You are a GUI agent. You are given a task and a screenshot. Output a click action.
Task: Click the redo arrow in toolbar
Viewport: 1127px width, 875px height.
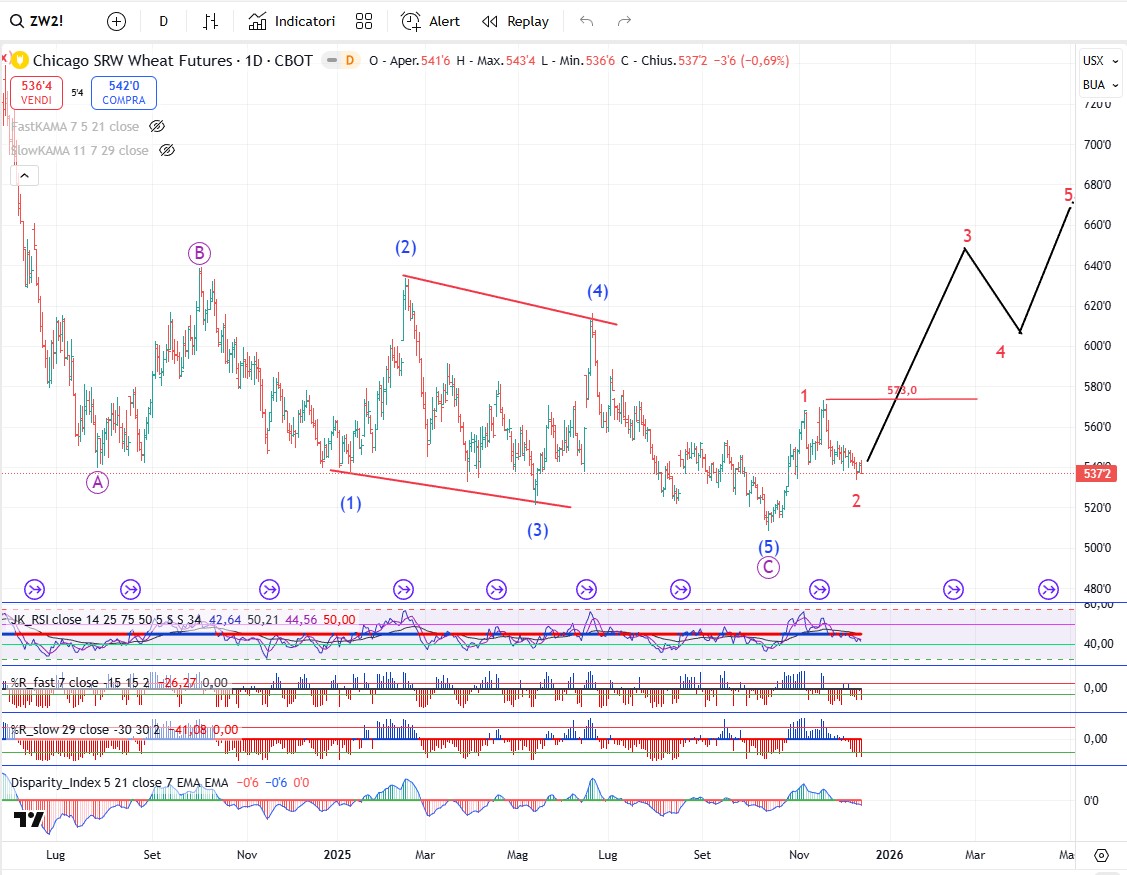point(625,21)
